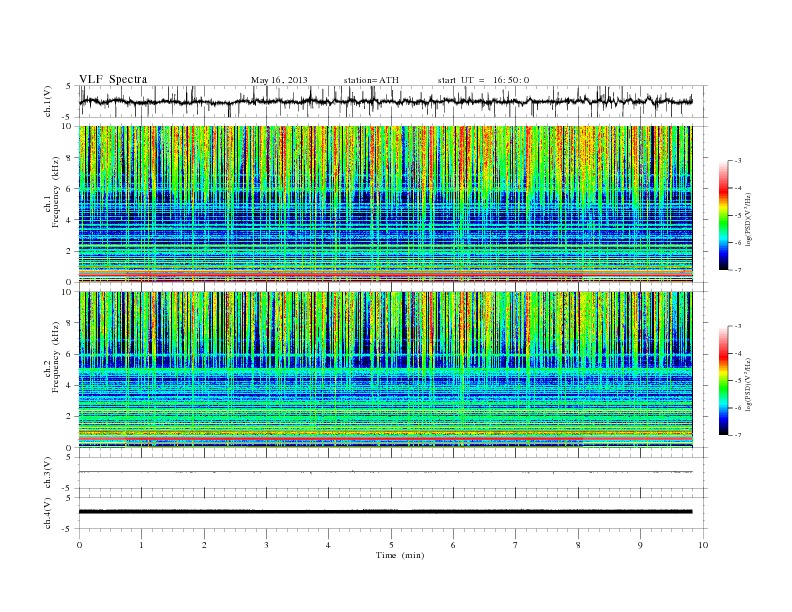Click the ch.2 color scale bar

click(724, 380)
